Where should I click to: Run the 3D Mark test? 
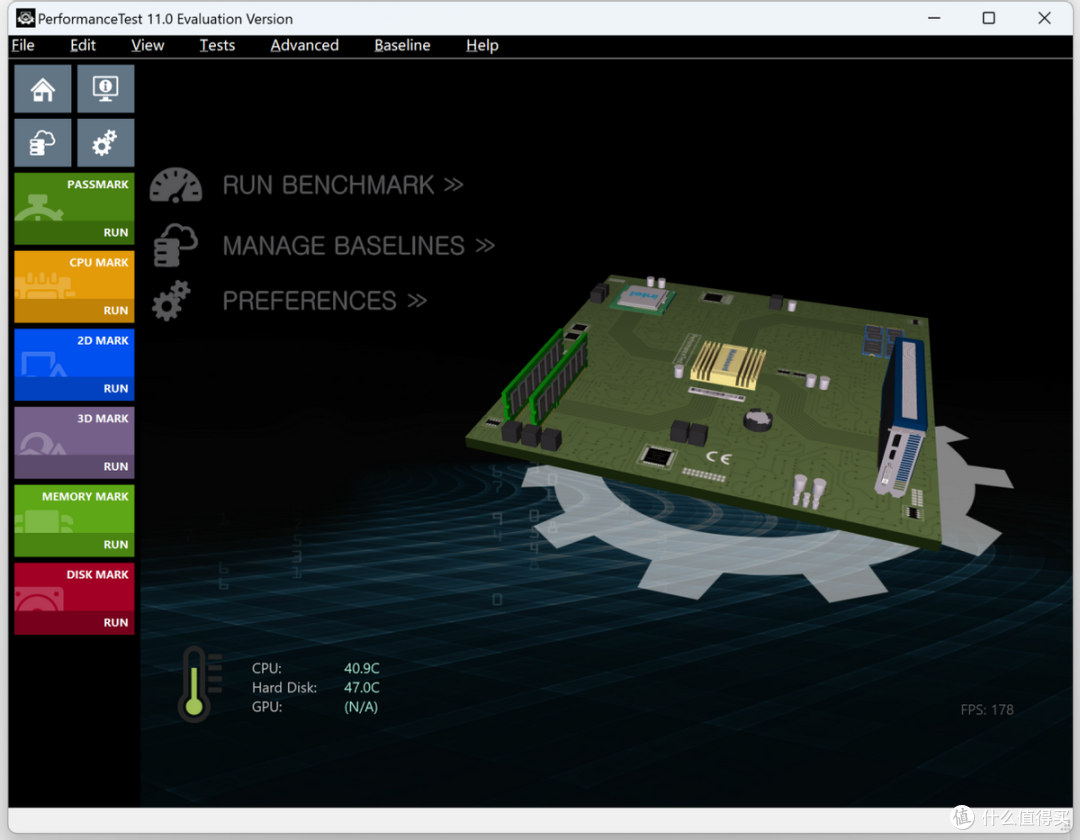click(x=74, y=466)
